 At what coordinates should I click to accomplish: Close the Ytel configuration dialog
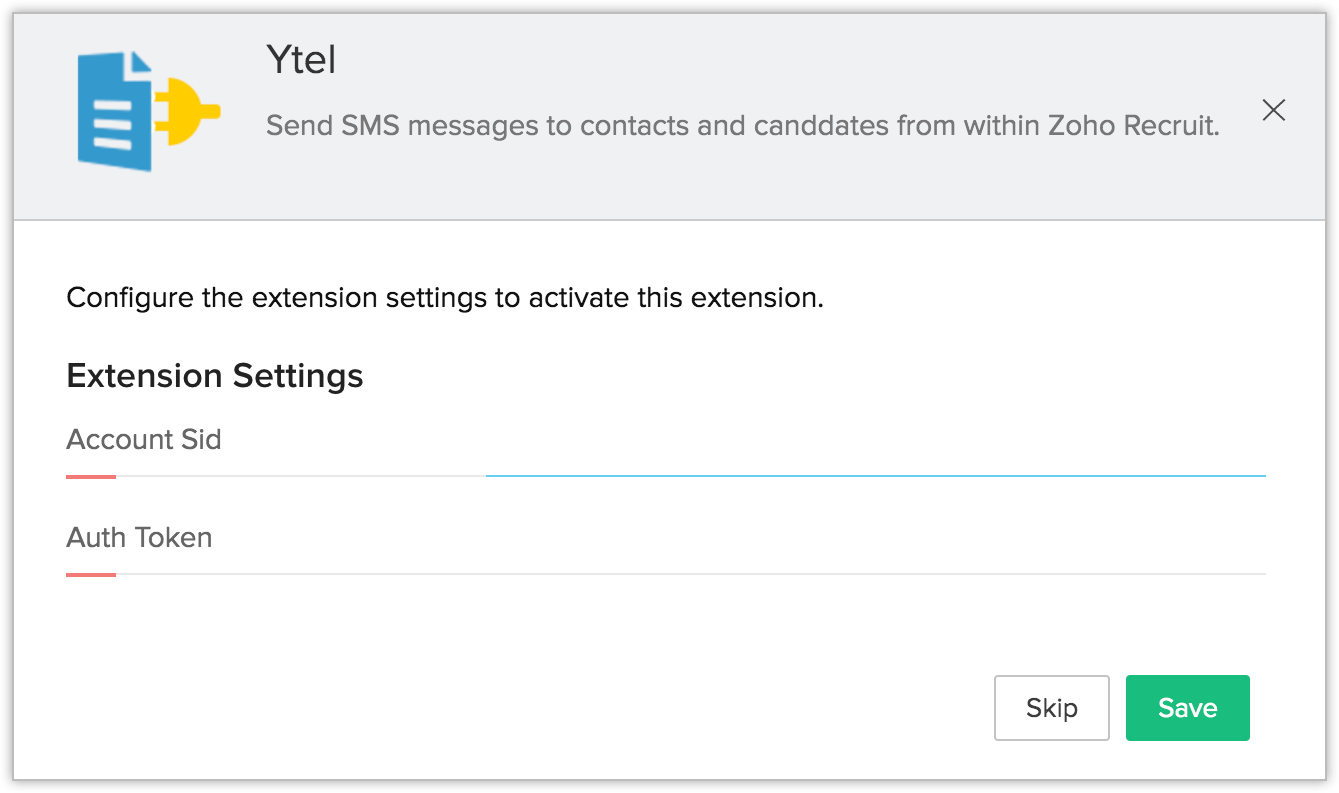point(1273,110)
